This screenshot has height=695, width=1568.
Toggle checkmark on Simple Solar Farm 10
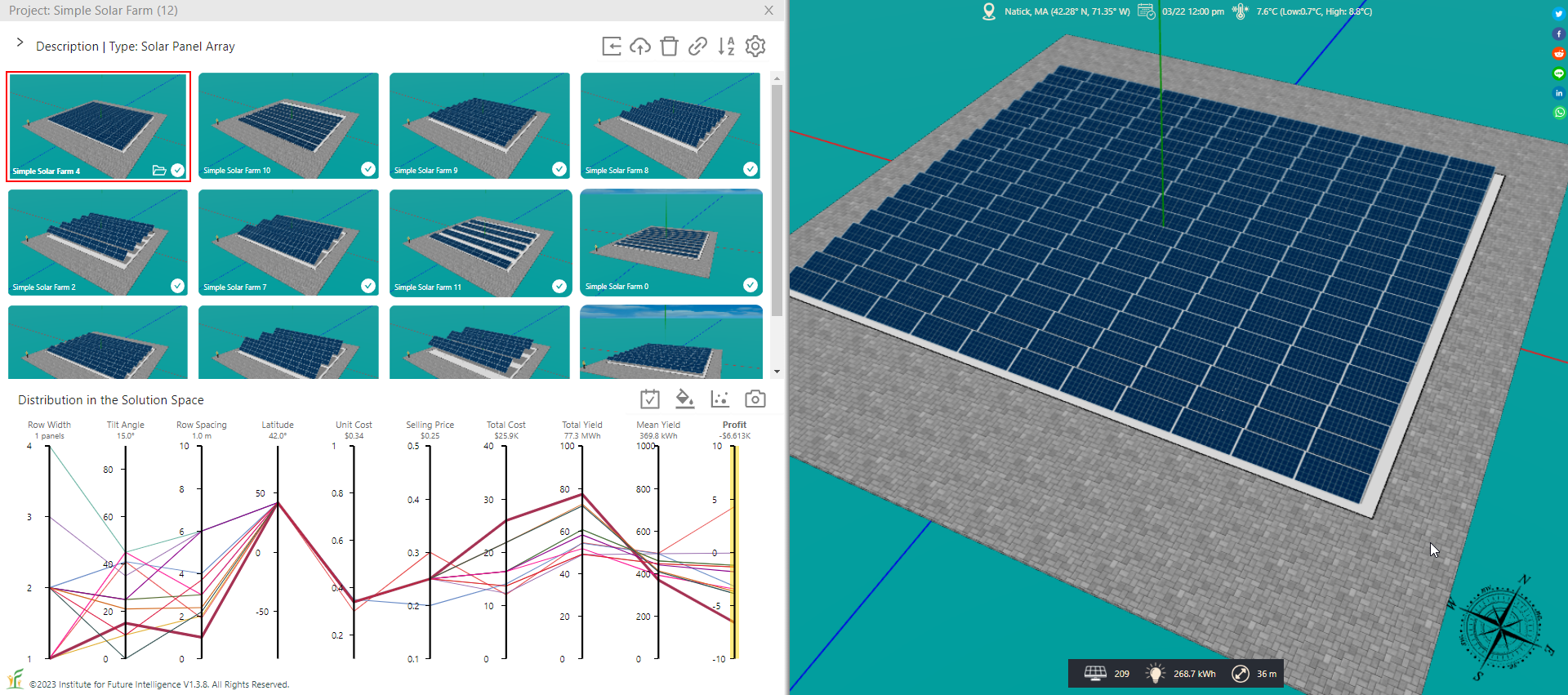[x=368, y=169]
